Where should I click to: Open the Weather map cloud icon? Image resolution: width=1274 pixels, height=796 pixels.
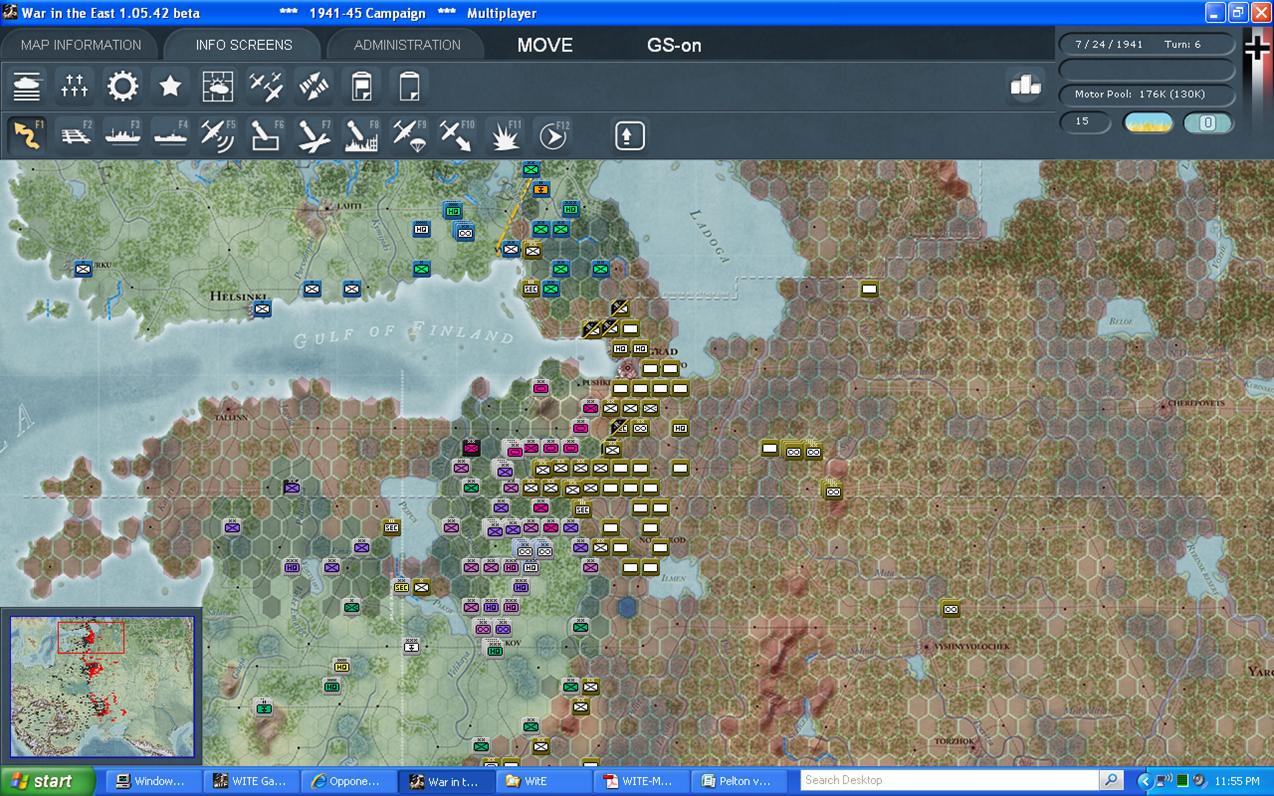point(218,87)
